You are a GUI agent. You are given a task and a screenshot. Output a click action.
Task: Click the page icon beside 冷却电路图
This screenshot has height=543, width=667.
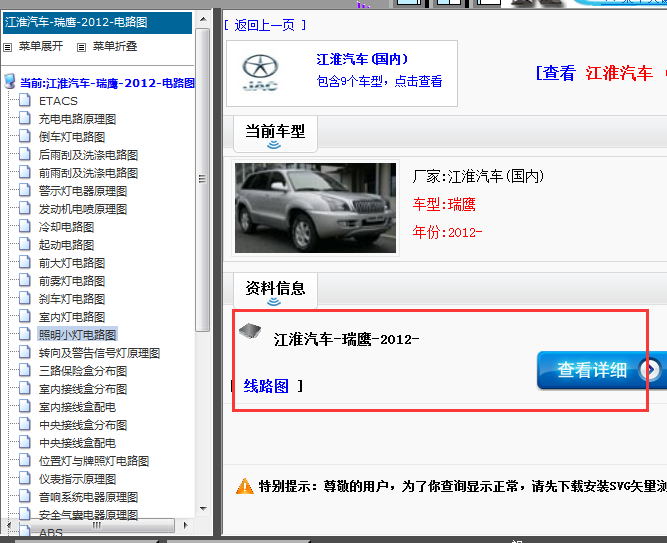point(25,226)
